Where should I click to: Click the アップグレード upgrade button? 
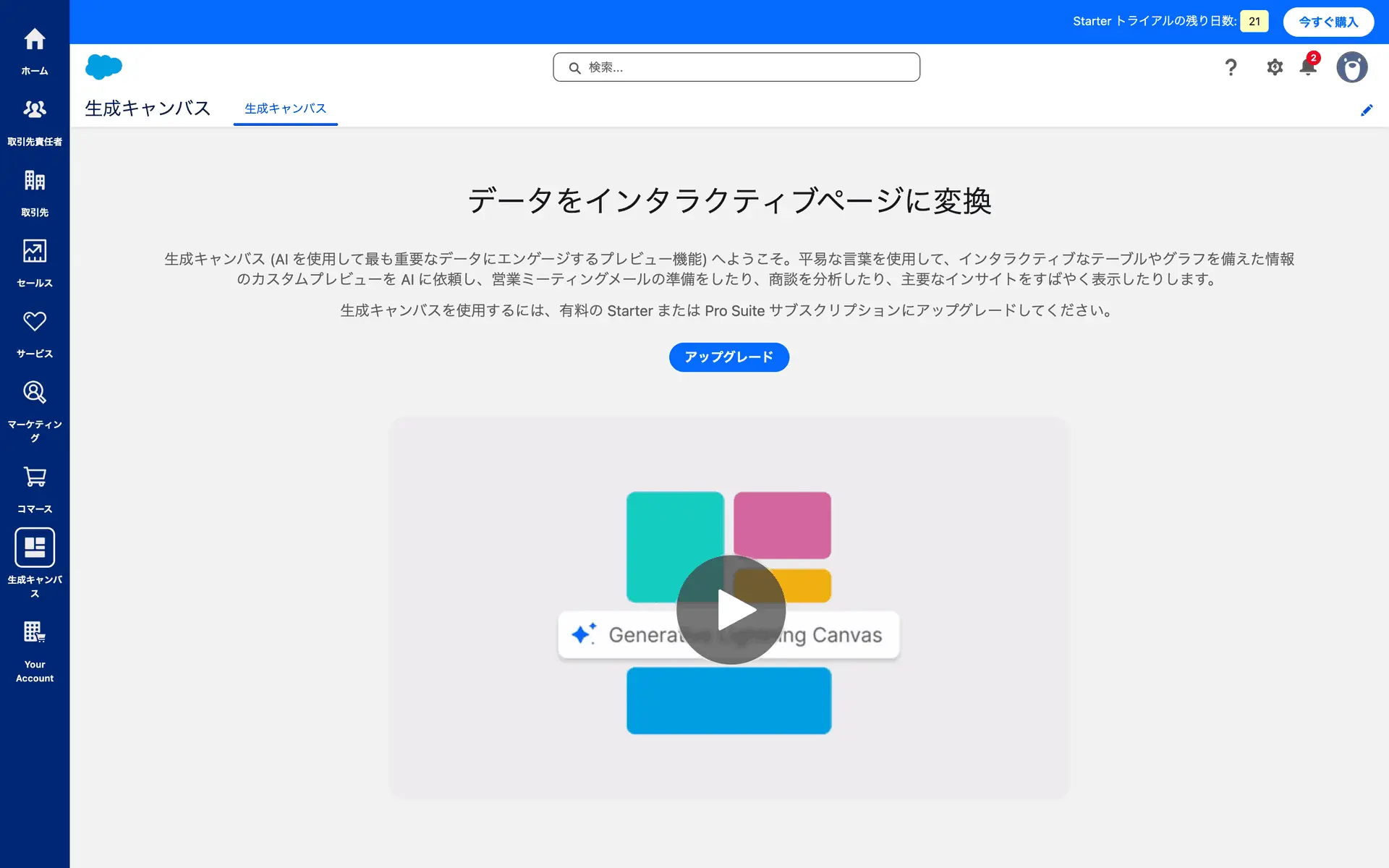(729, 357)
